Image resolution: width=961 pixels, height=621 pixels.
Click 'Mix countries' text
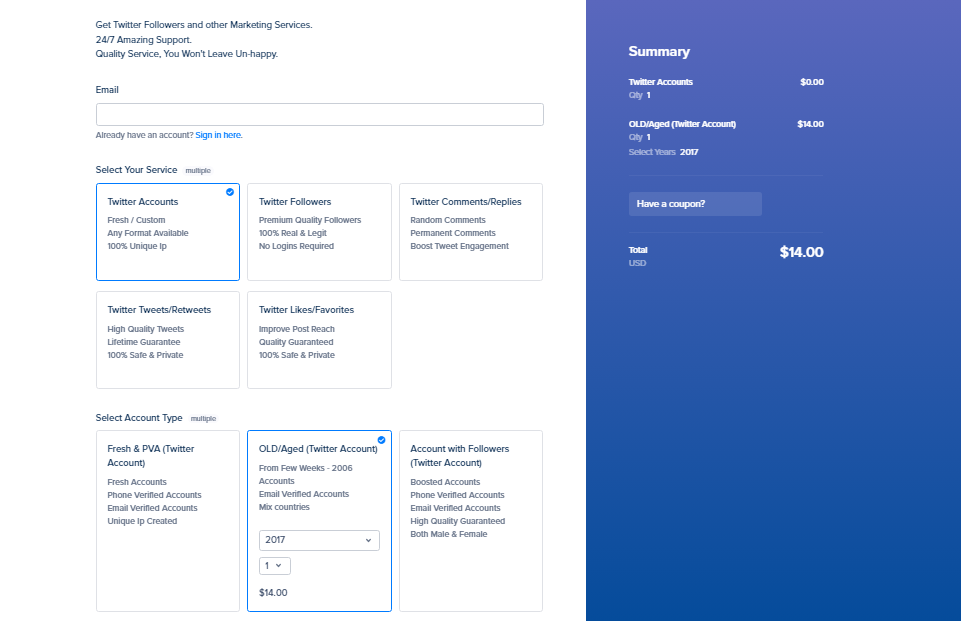coord(284,507)
